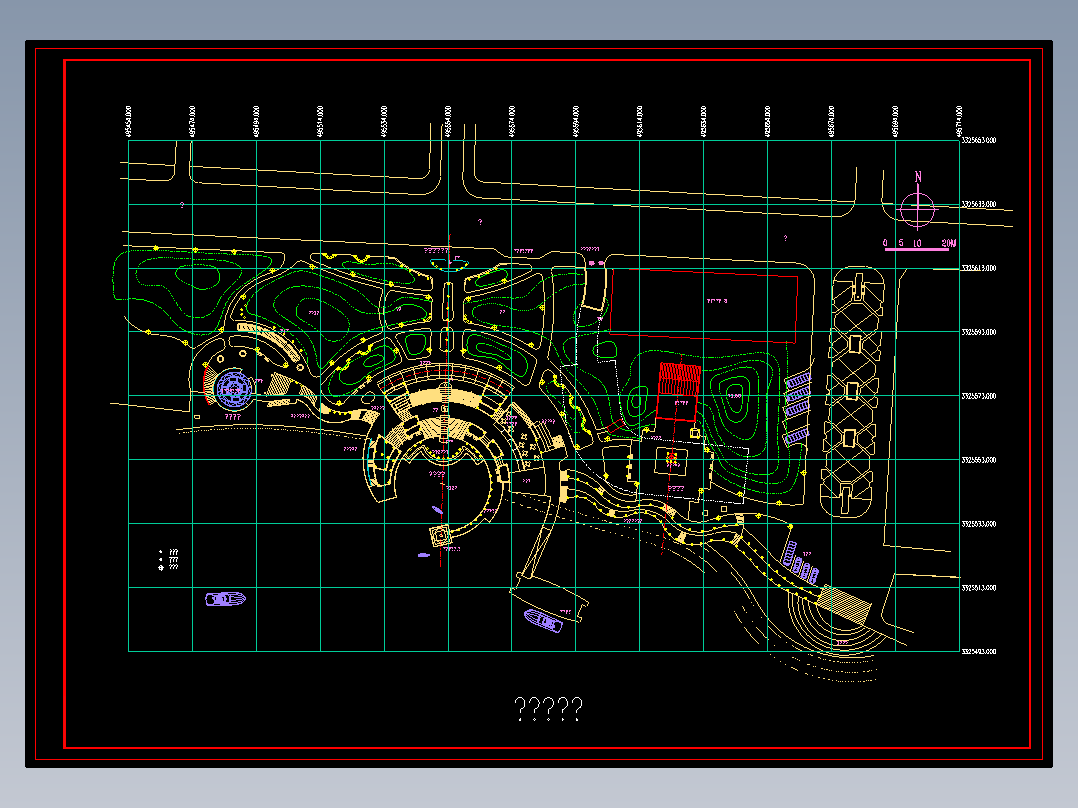
Task: Click grid coordinate label 3325573.000
Action: pos(979,396)
